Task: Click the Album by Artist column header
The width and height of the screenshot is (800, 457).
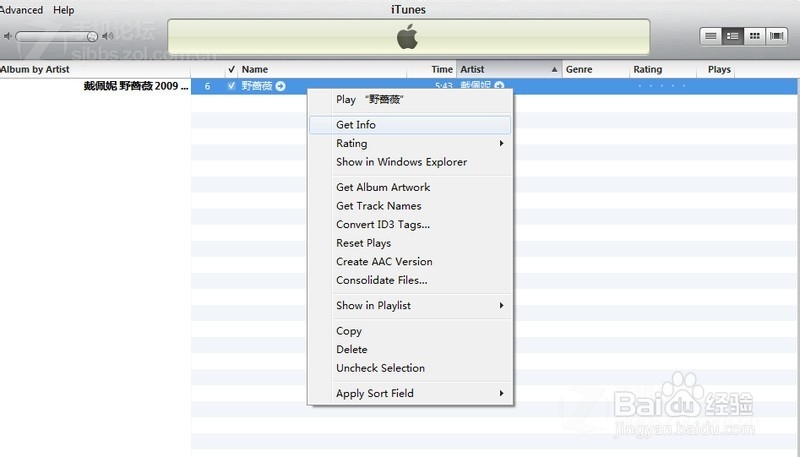Action: [95, 69]
